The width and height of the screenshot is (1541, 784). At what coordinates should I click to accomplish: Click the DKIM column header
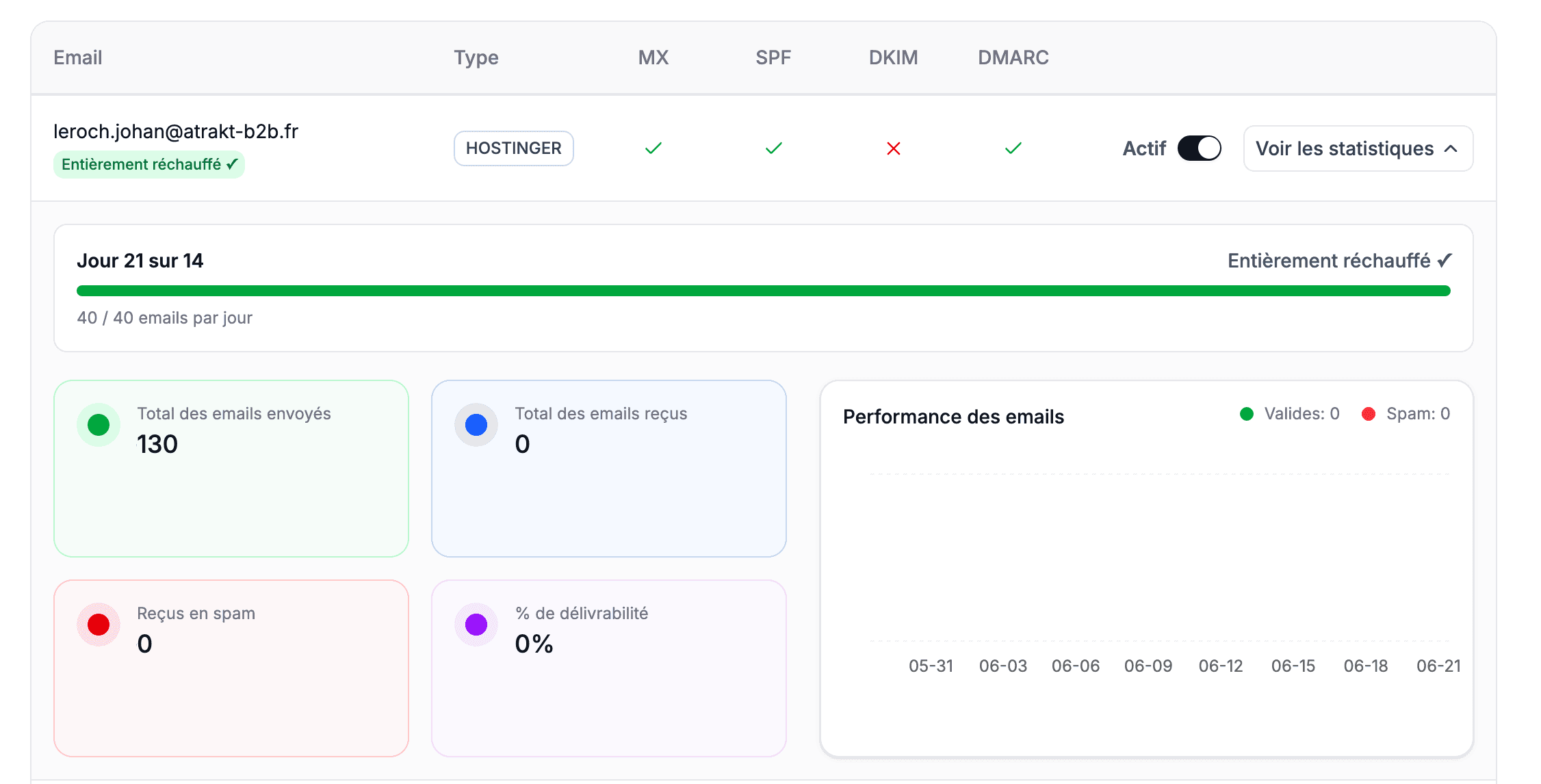point(893,57)
